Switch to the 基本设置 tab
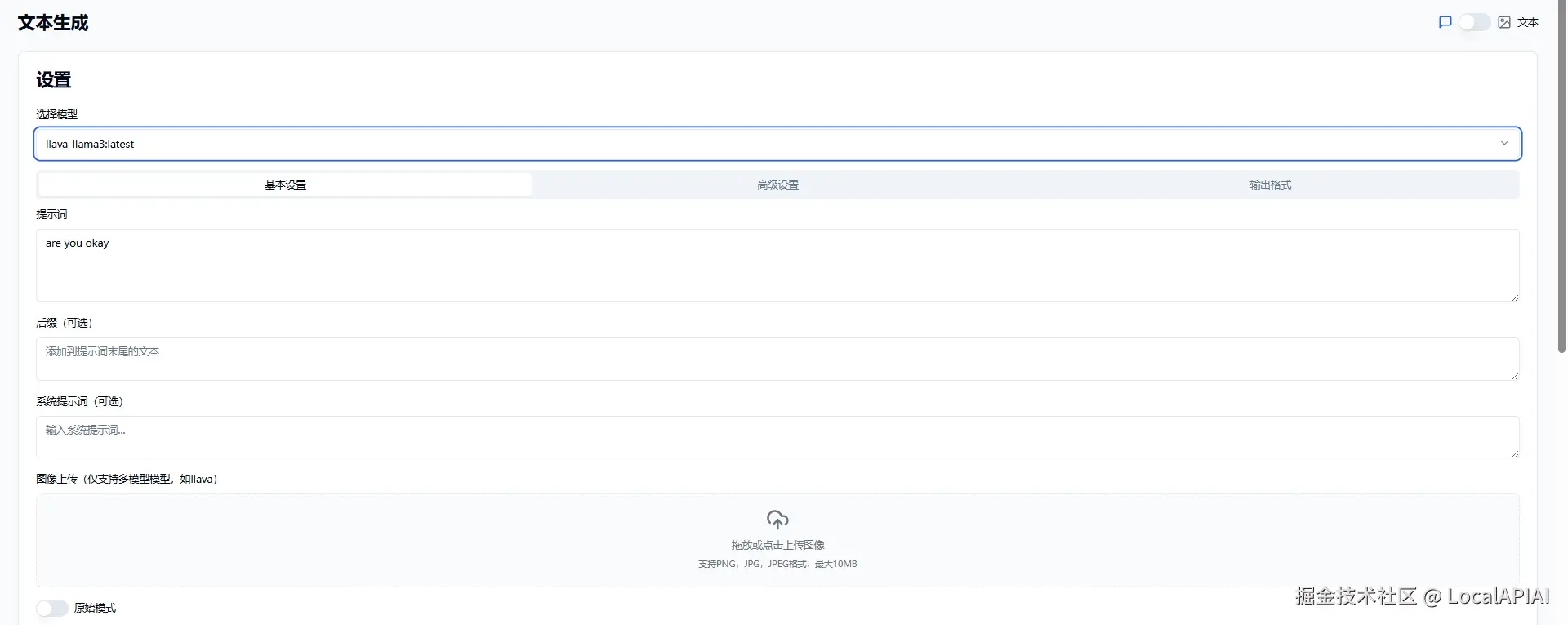The height and width of the screenshot is (625, 1568). [285, 185]
